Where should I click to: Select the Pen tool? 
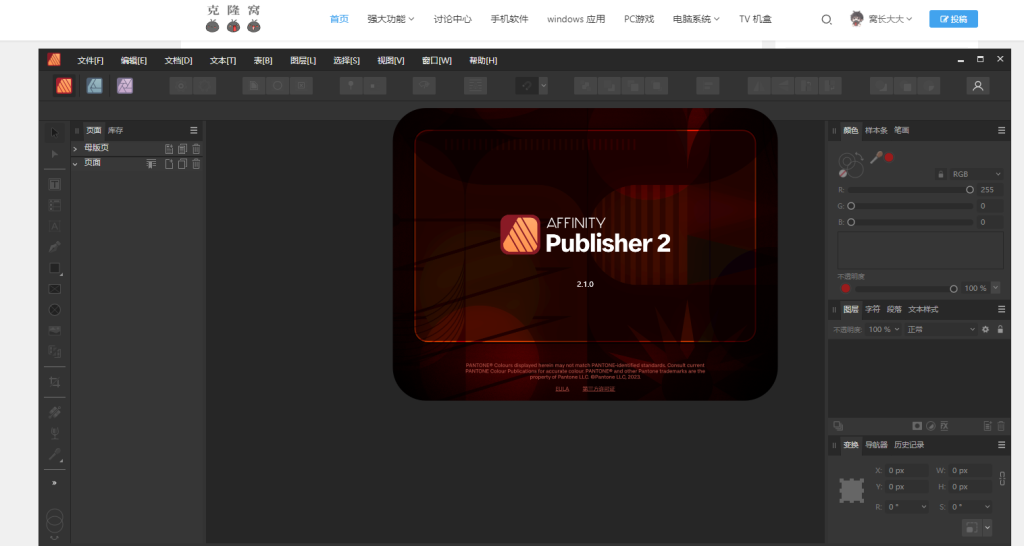(55, 247)
